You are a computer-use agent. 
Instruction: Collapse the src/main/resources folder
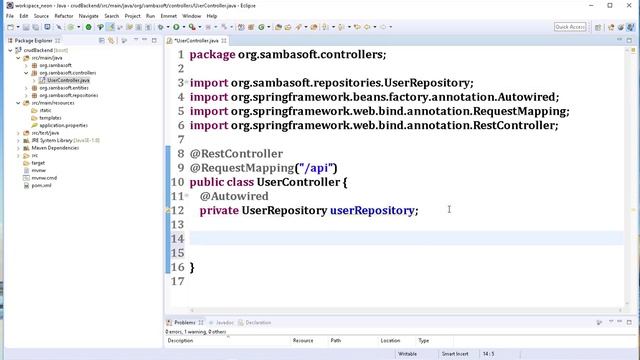(x=18, y=103)
